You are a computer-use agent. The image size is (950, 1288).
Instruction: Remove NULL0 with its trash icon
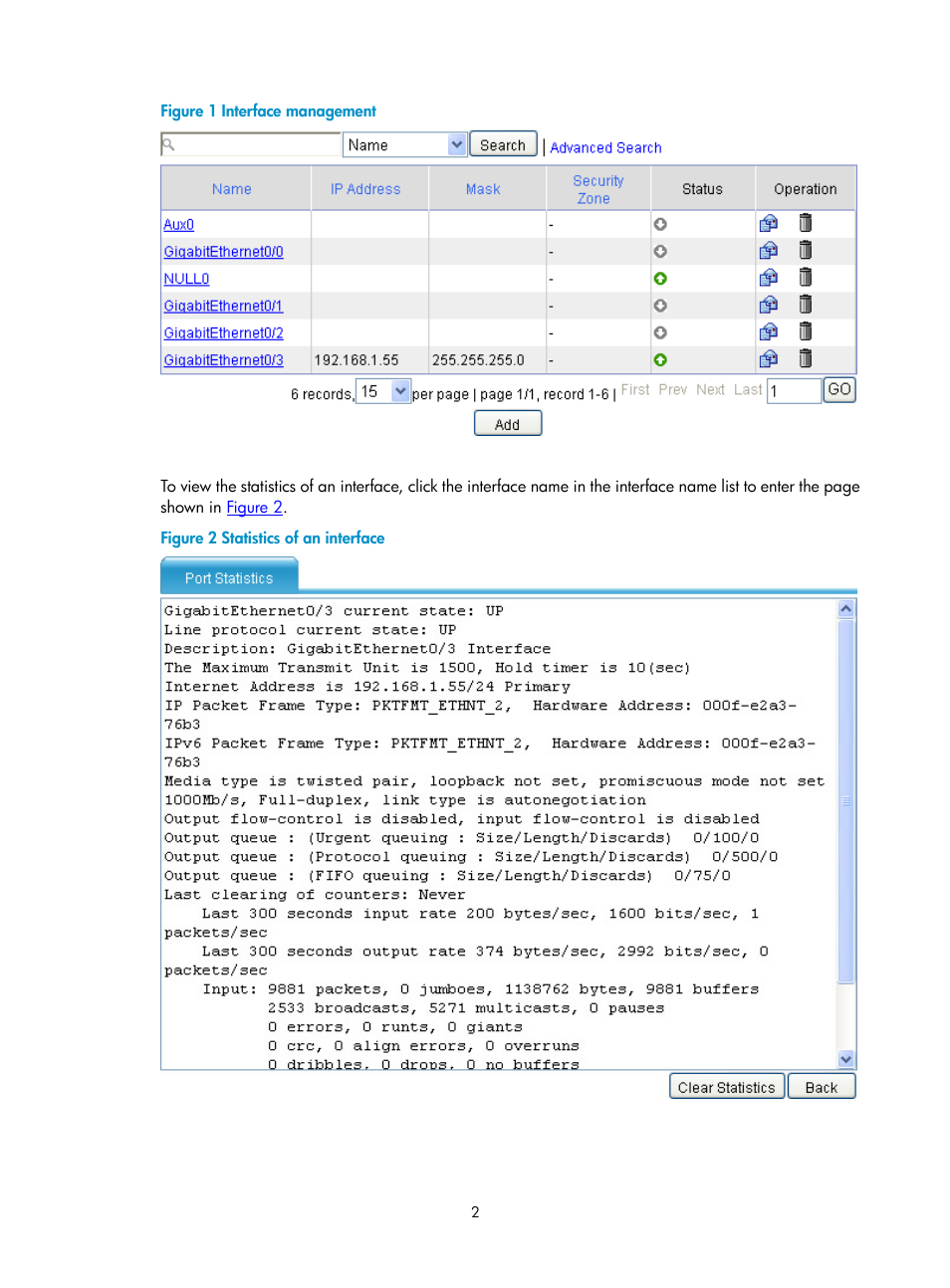806,277
